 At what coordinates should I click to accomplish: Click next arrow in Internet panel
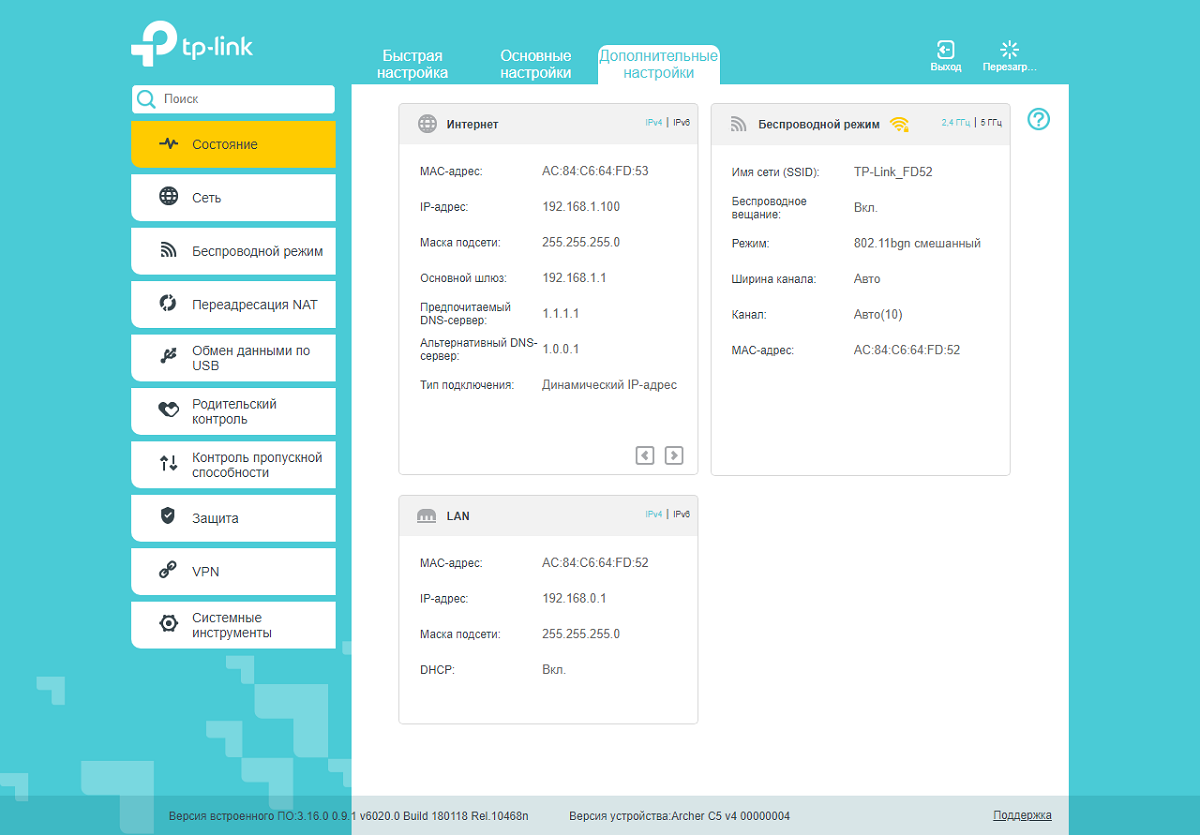click(674, 455)
